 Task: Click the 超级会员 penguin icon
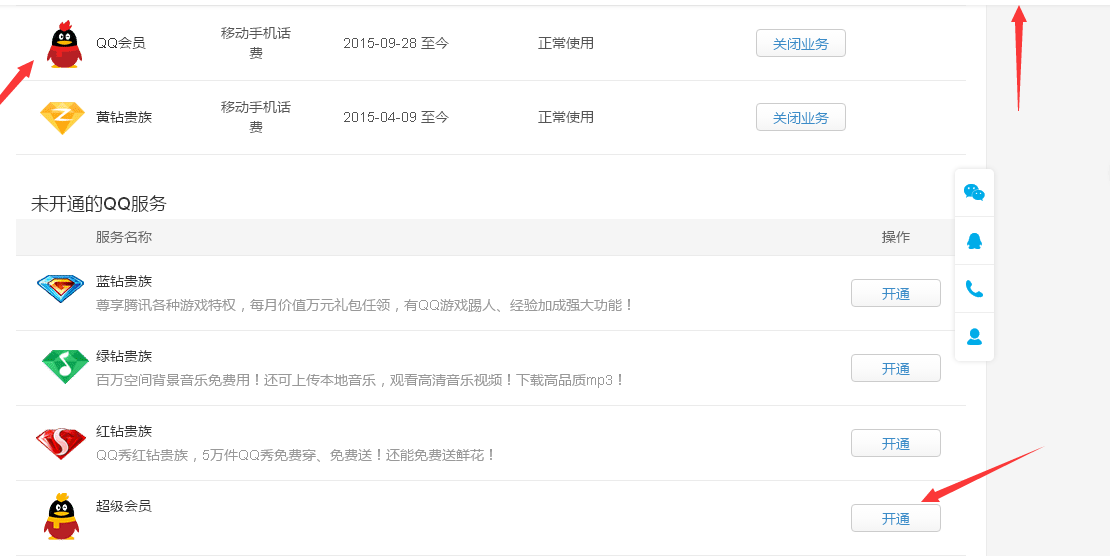[x=61, y=516]
